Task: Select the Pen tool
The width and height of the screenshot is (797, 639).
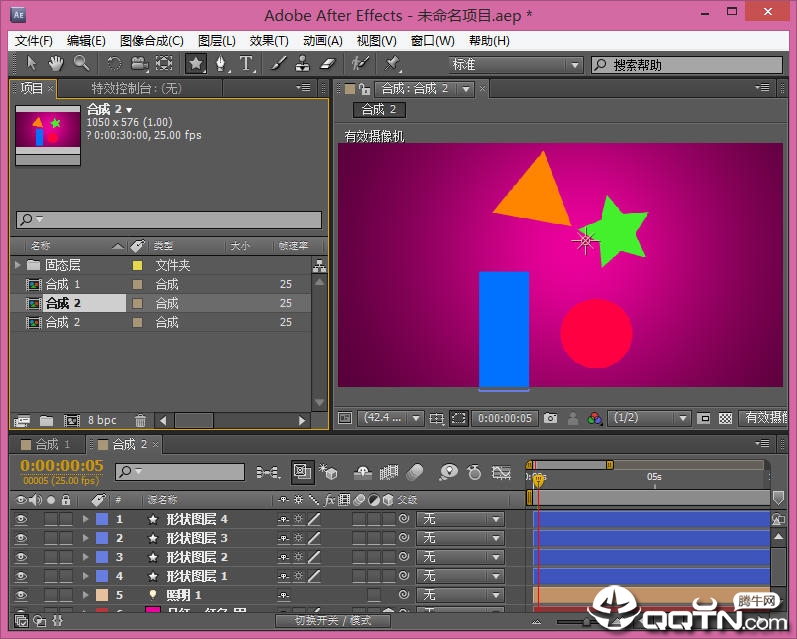Action: 221,64
